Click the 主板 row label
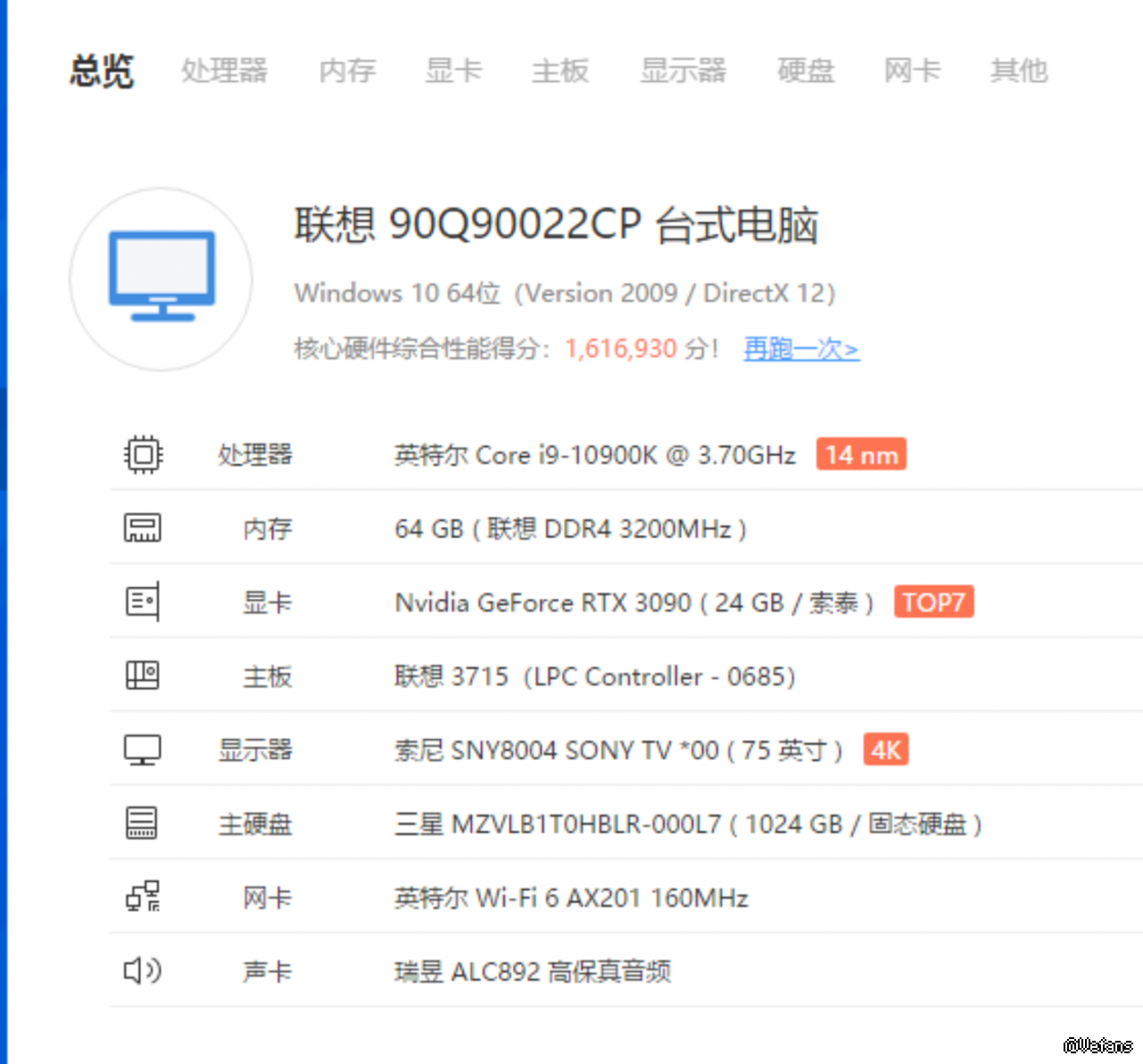This screenshot has width=1143, height=1064. [x=268, y=677]
